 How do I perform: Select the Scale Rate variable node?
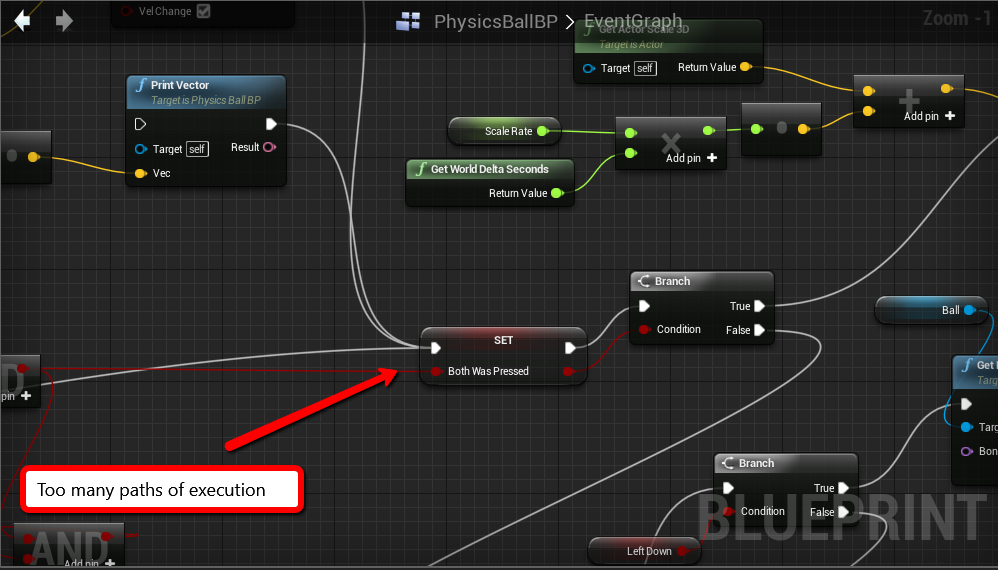tap(504, 131)
